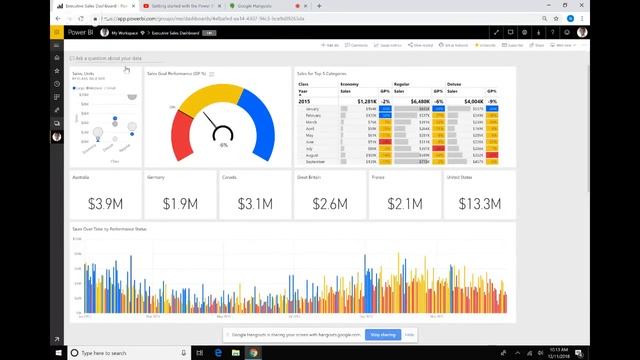Open help question mark menu
Viewport: 640px width, 360px height.
point(552,32)
